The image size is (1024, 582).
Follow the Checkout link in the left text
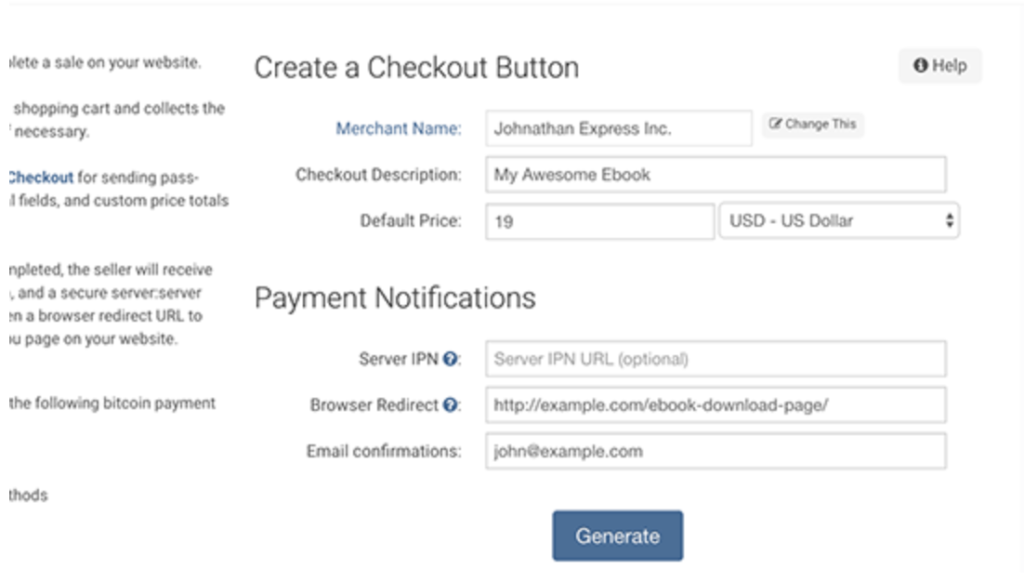[x=40, y=178]
